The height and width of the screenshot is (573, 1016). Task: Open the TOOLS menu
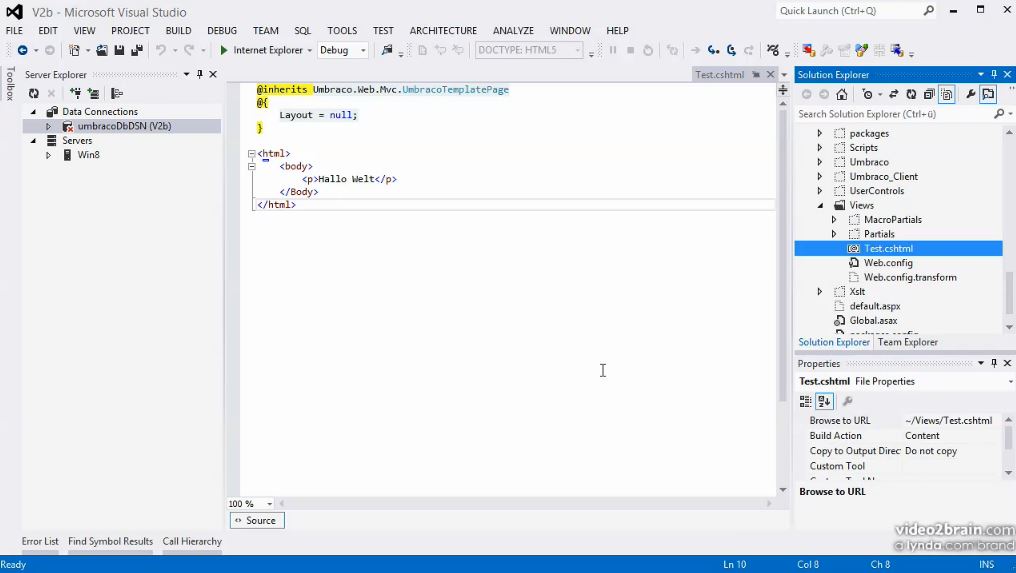(342, 30)
